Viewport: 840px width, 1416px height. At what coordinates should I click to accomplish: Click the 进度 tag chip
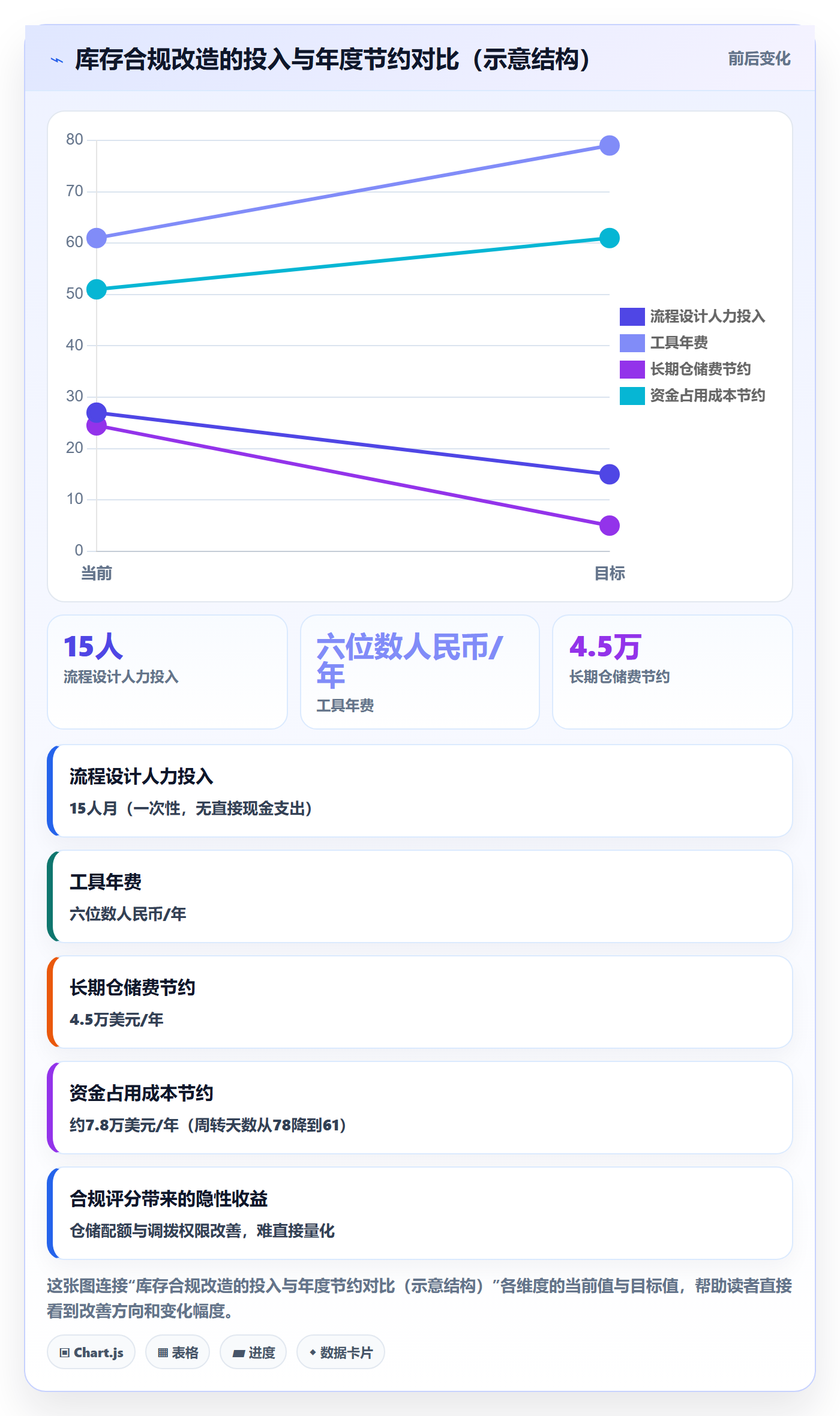pyautogui.click(x=253, y=1352)
